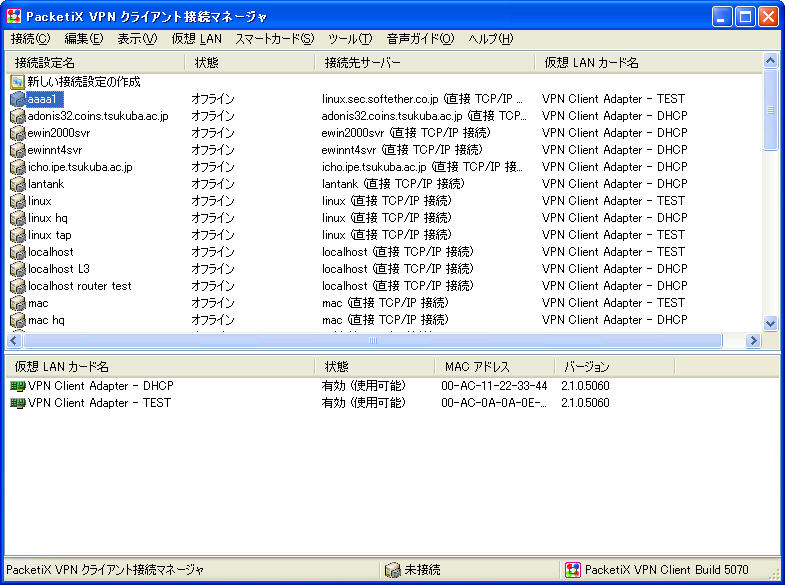Select the VPN Client Adapter - TEST adapter icon
The image size is (785, 585).
(x=17, y=403)
